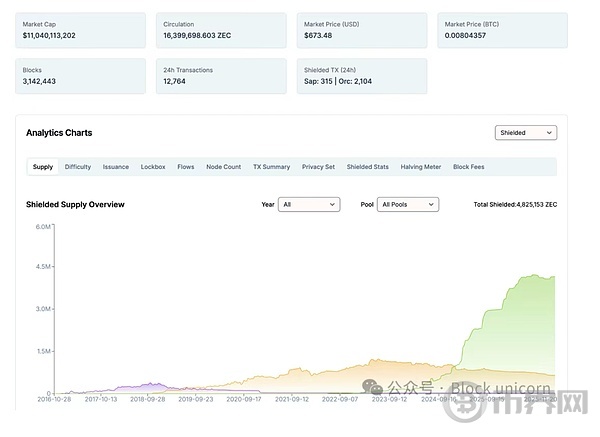
Task: Expand the Year filter dropdown
Action: [x=309, y=204]
